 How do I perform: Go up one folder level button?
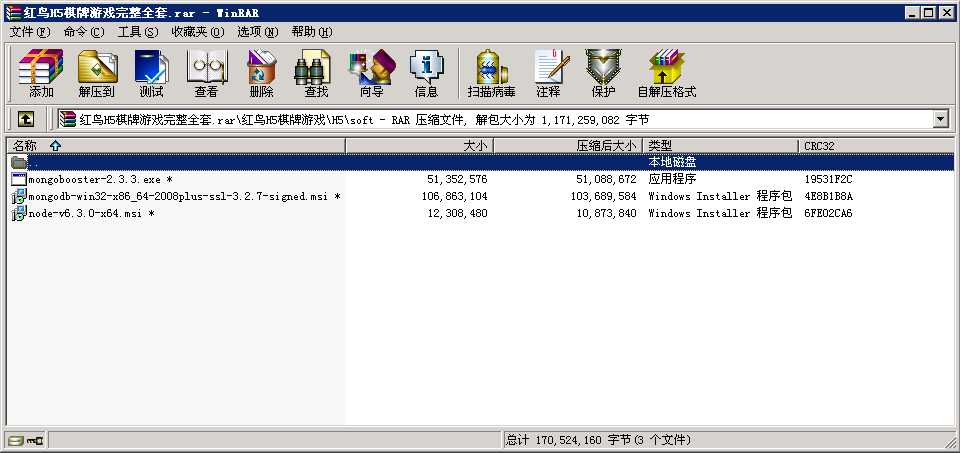(x=26, y=119)
